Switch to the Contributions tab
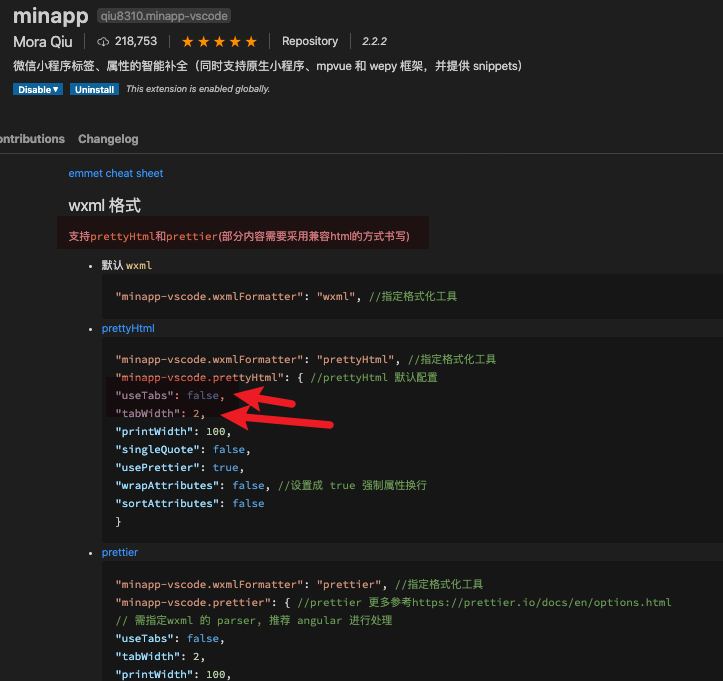 click(x=32, y=139)
